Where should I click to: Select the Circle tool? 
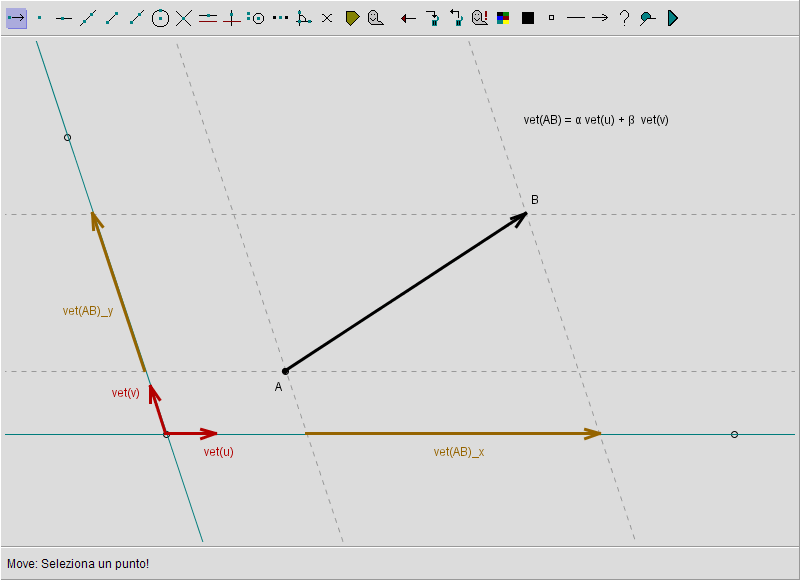coord(160,18)
